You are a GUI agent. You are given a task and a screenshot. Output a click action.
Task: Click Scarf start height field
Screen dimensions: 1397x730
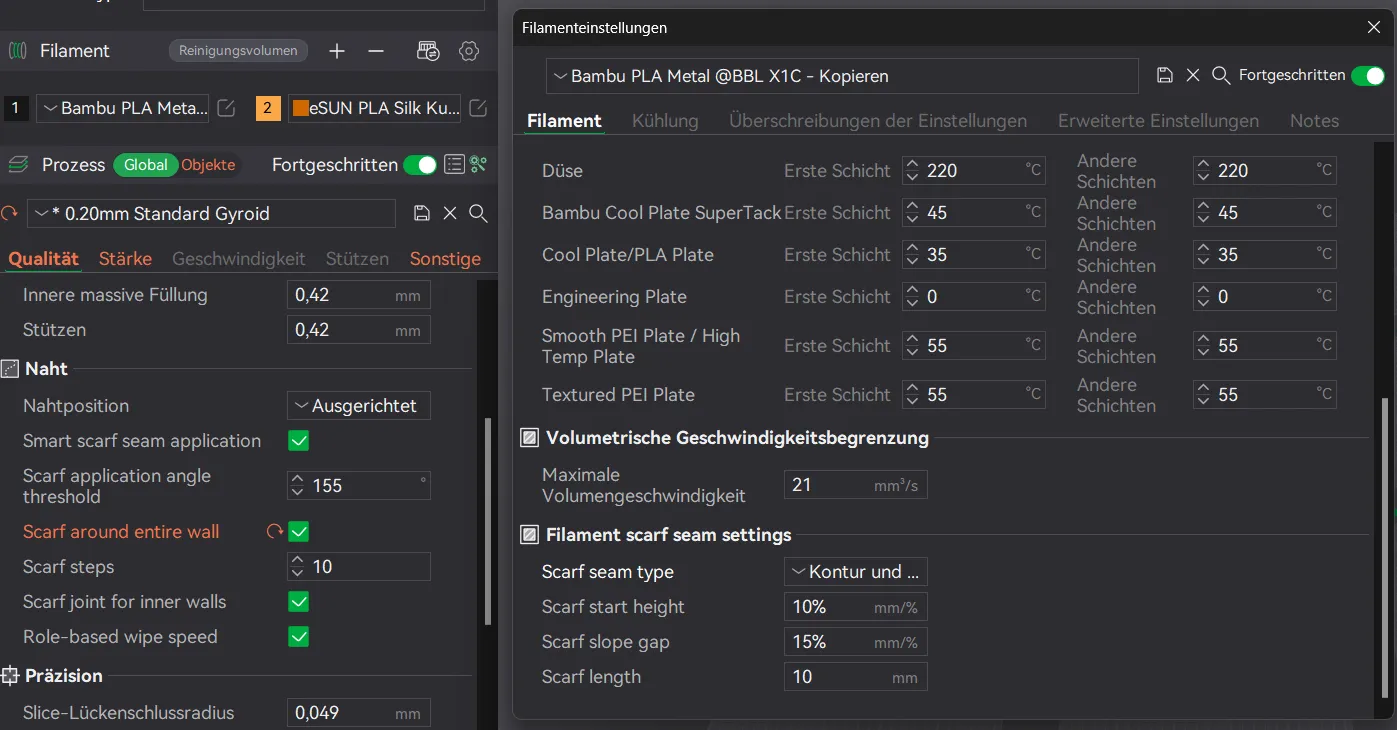856,607
